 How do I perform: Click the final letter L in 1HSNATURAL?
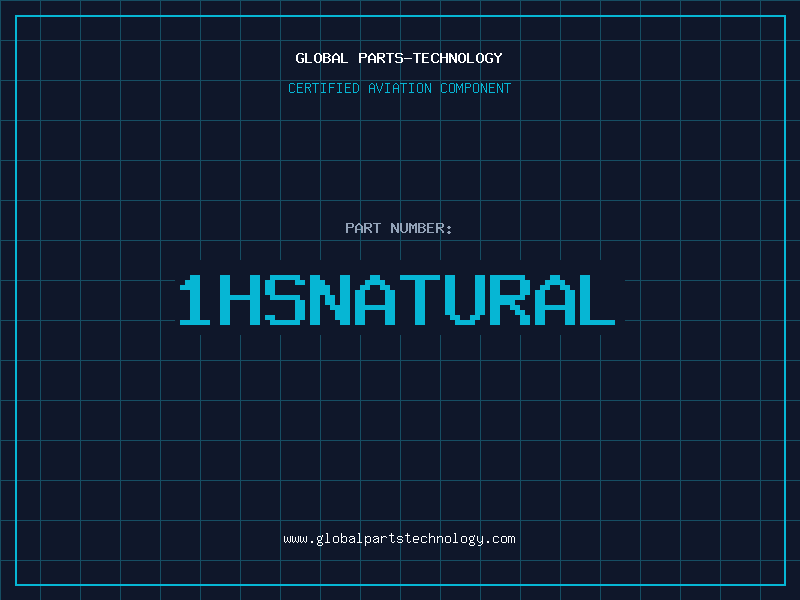coord(597,300)
